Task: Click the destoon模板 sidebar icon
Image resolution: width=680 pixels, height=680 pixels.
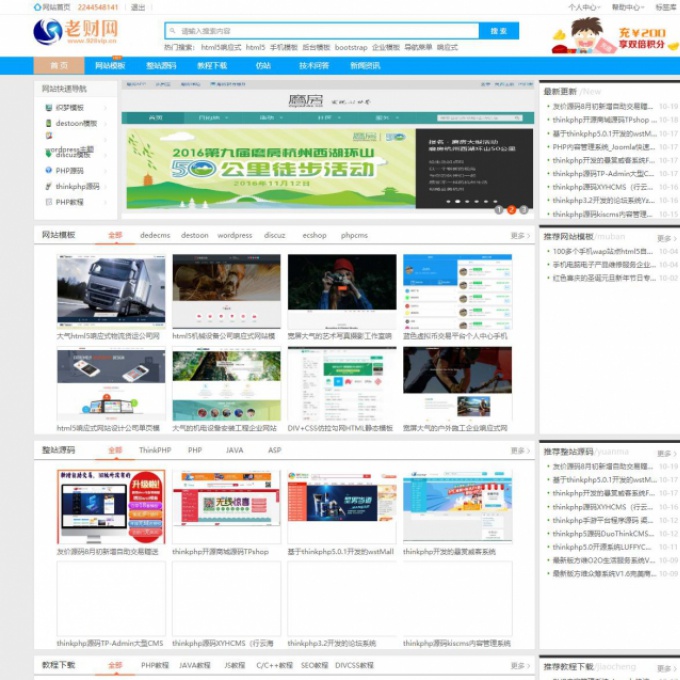Action: click(49, 123)
